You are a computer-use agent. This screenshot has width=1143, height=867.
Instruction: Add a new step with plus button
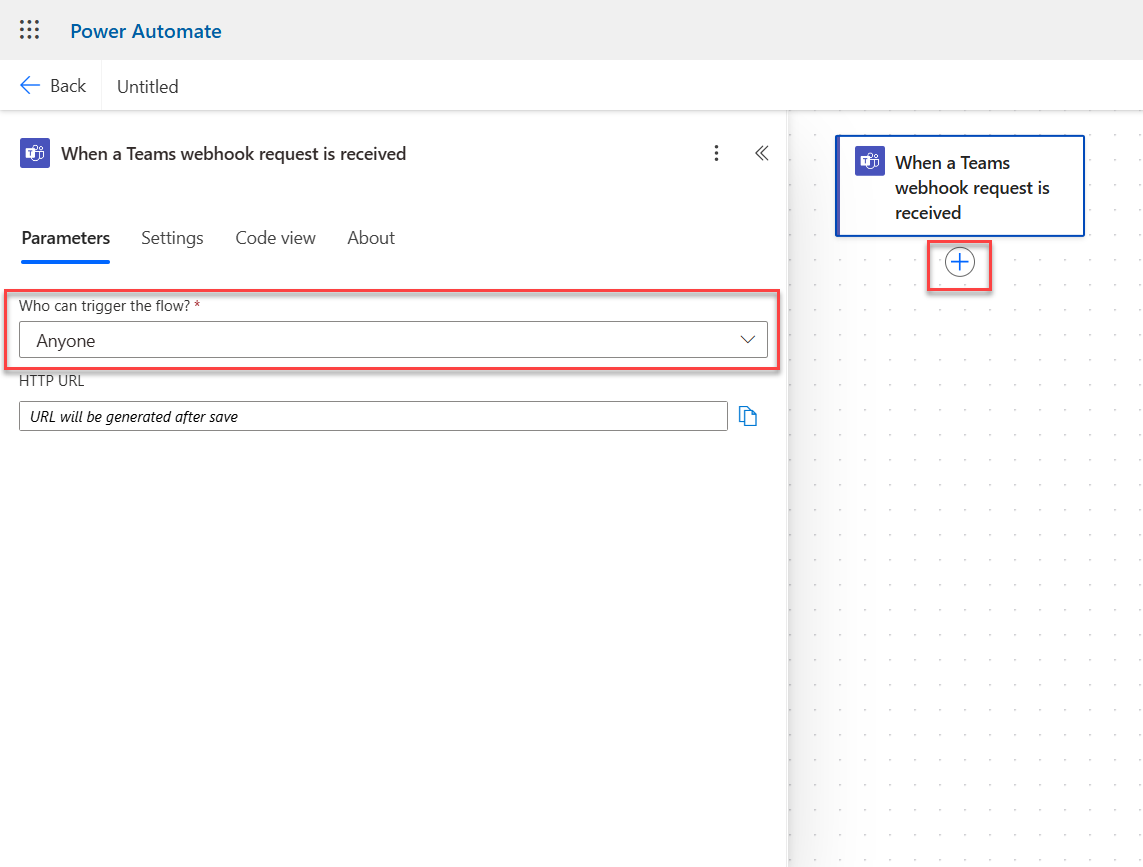tap(959, 263)
